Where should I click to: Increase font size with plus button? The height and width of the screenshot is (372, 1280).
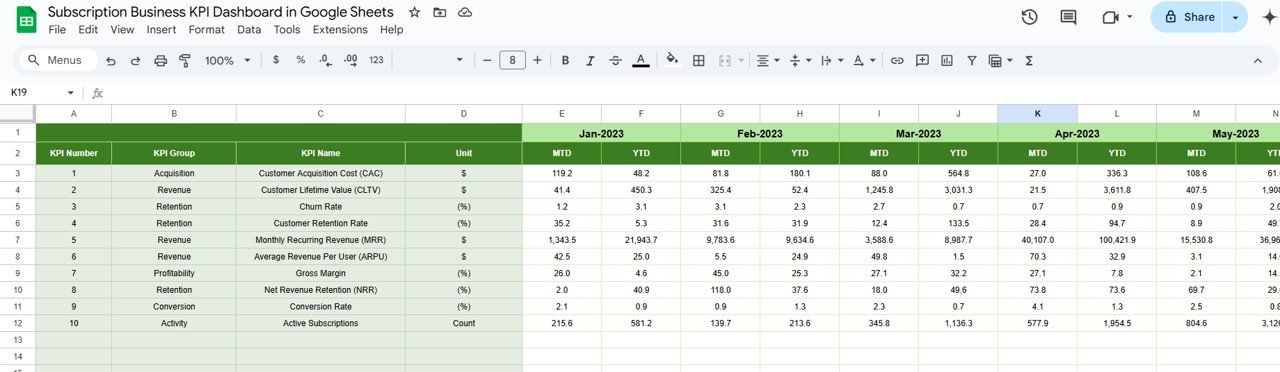click(x=537, y=61)
